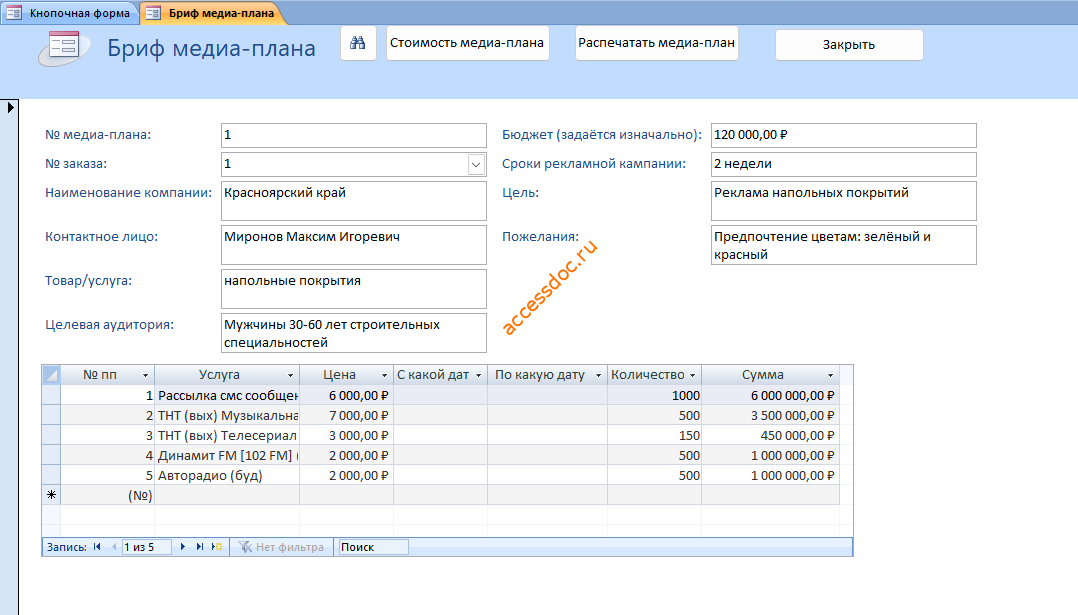This screenshot has width=1078, height=615.
Task: Click the Поиск search box
Action: tap(372, 547)
